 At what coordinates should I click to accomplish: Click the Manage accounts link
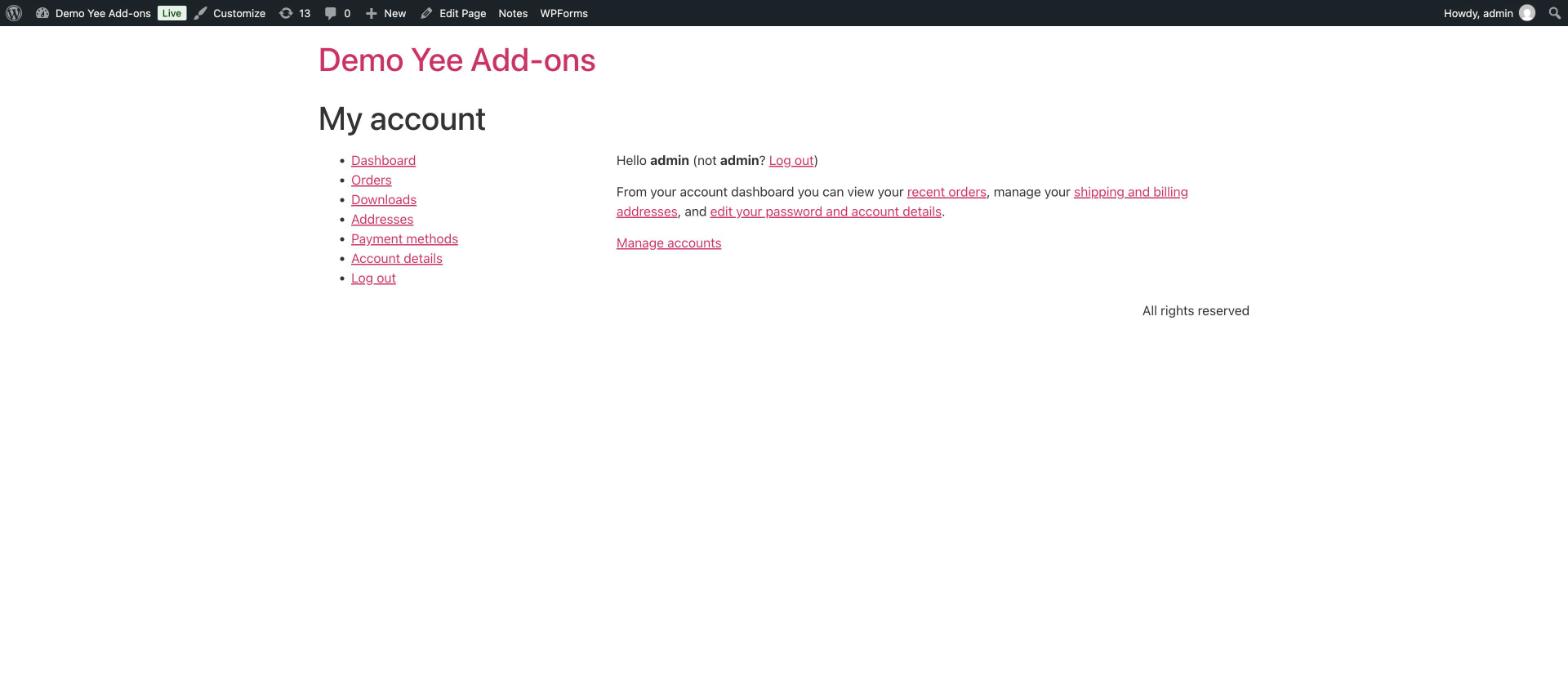click(669, 243)
